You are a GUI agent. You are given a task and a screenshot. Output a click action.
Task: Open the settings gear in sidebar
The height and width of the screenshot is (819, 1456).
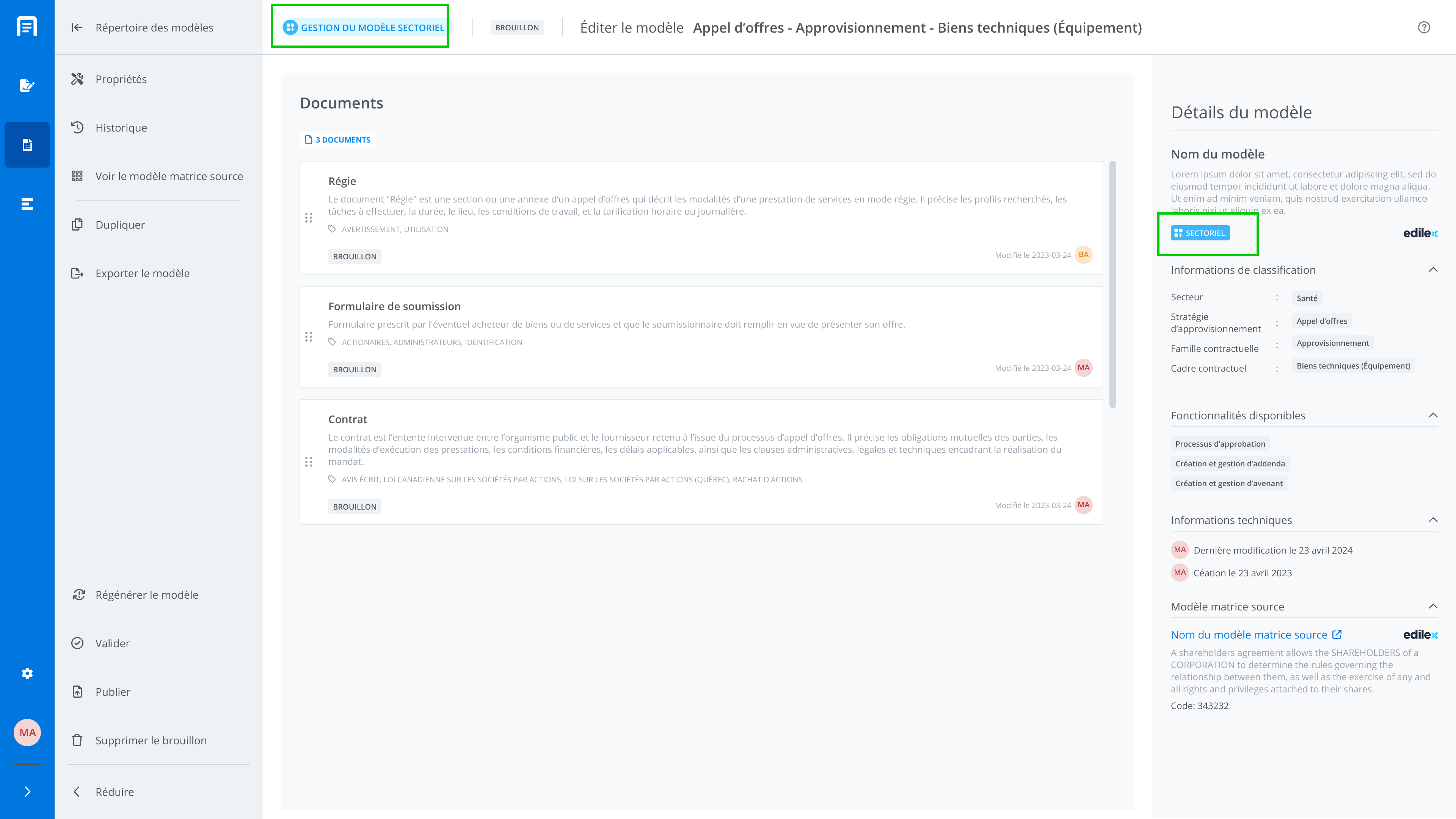[x=27, y=673]
